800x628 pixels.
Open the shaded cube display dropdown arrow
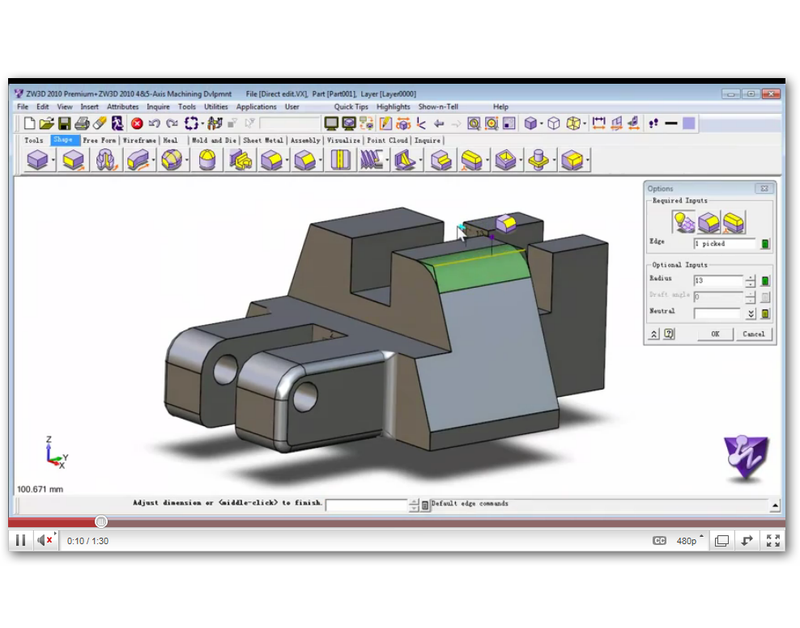point(541,123)
